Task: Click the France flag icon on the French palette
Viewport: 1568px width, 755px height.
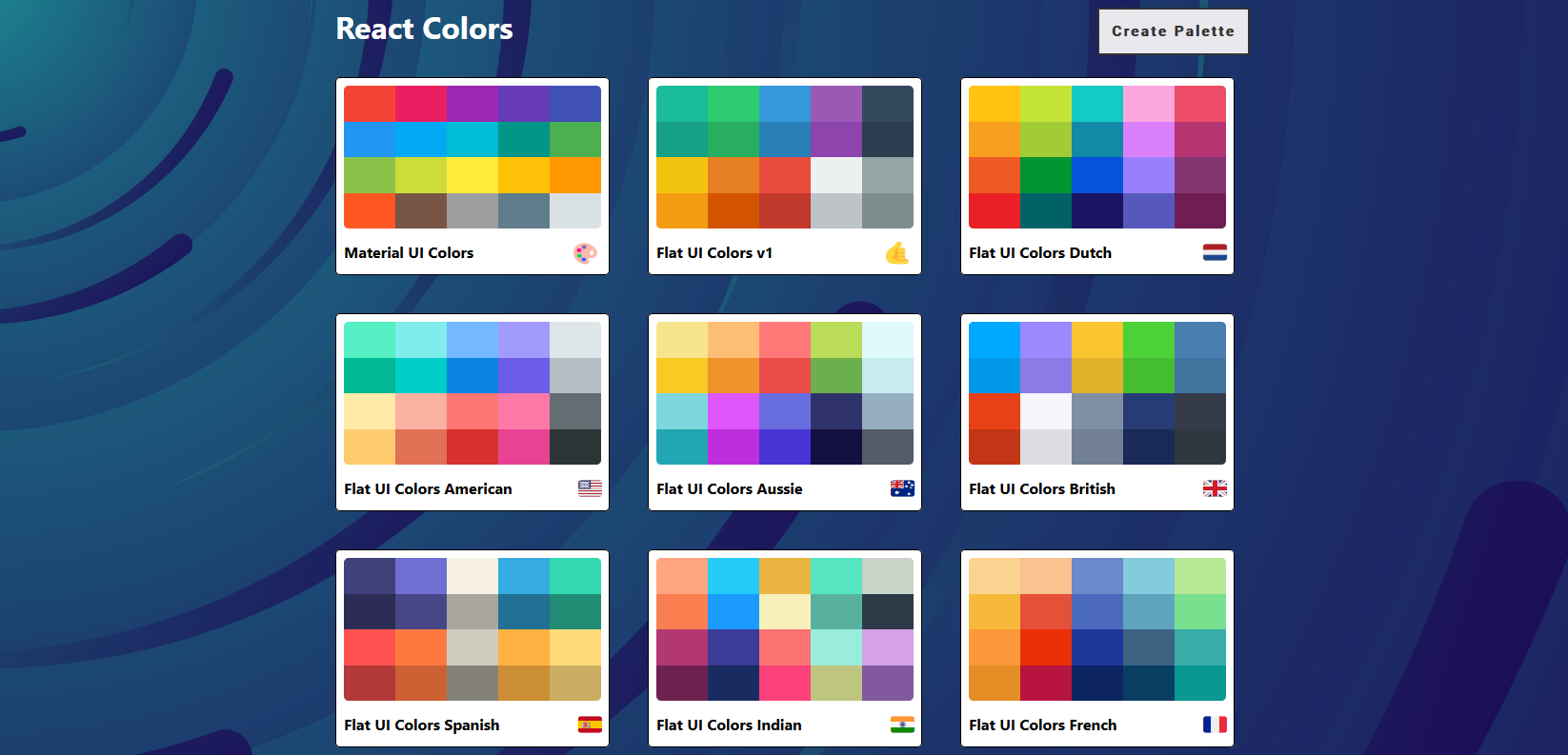Action: pyautogui.click(x=1215, y=725)
